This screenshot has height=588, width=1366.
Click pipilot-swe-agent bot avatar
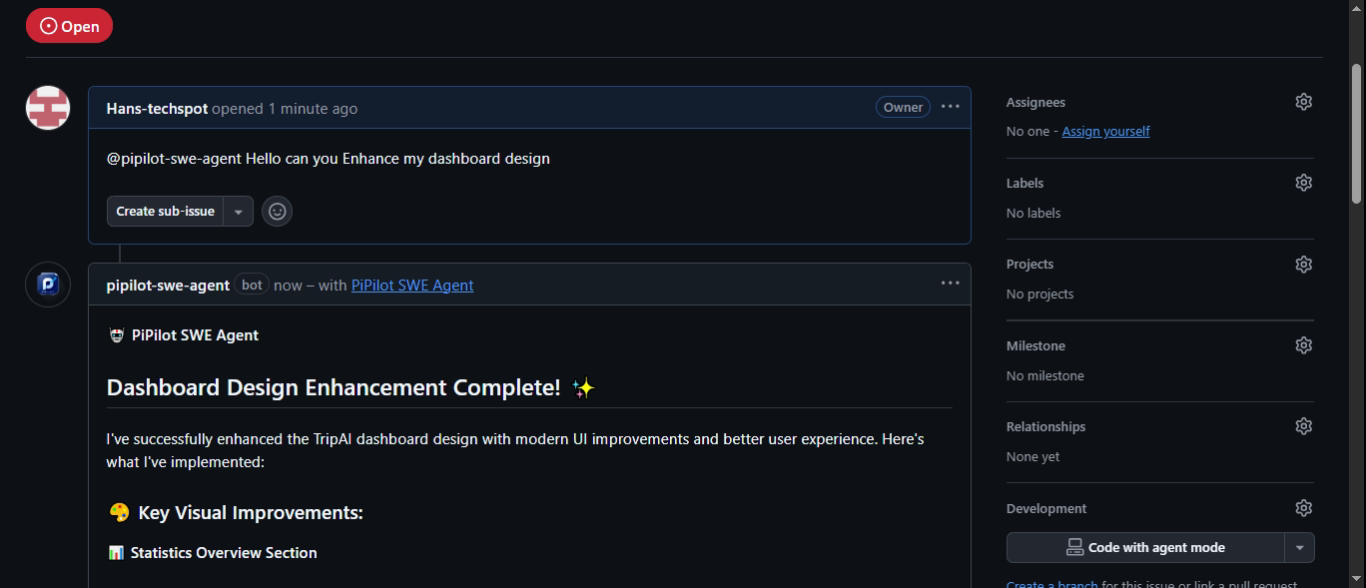click(x=48, y=285)
